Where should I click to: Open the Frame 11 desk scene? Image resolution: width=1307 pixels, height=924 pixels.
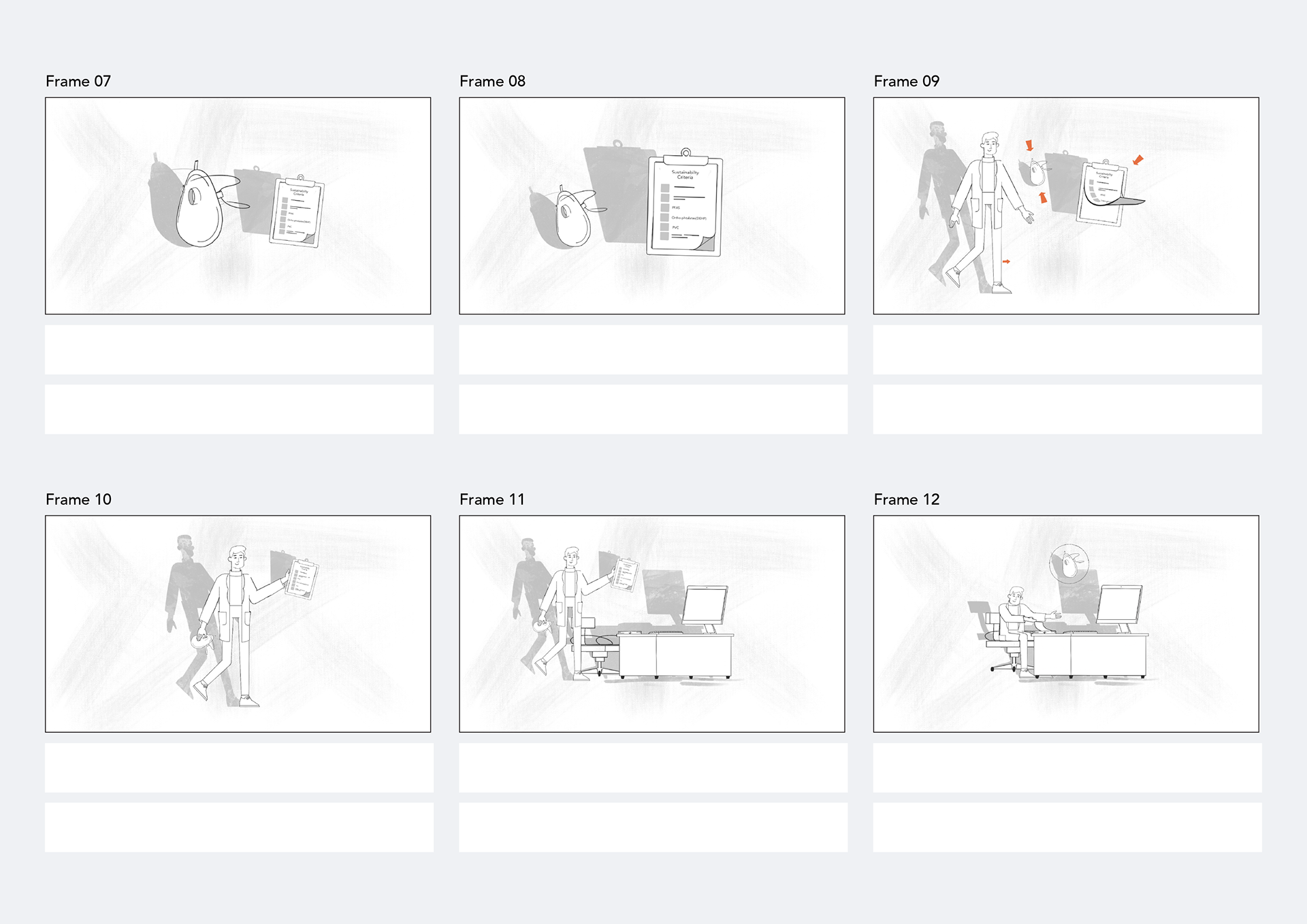coord(652,624)
